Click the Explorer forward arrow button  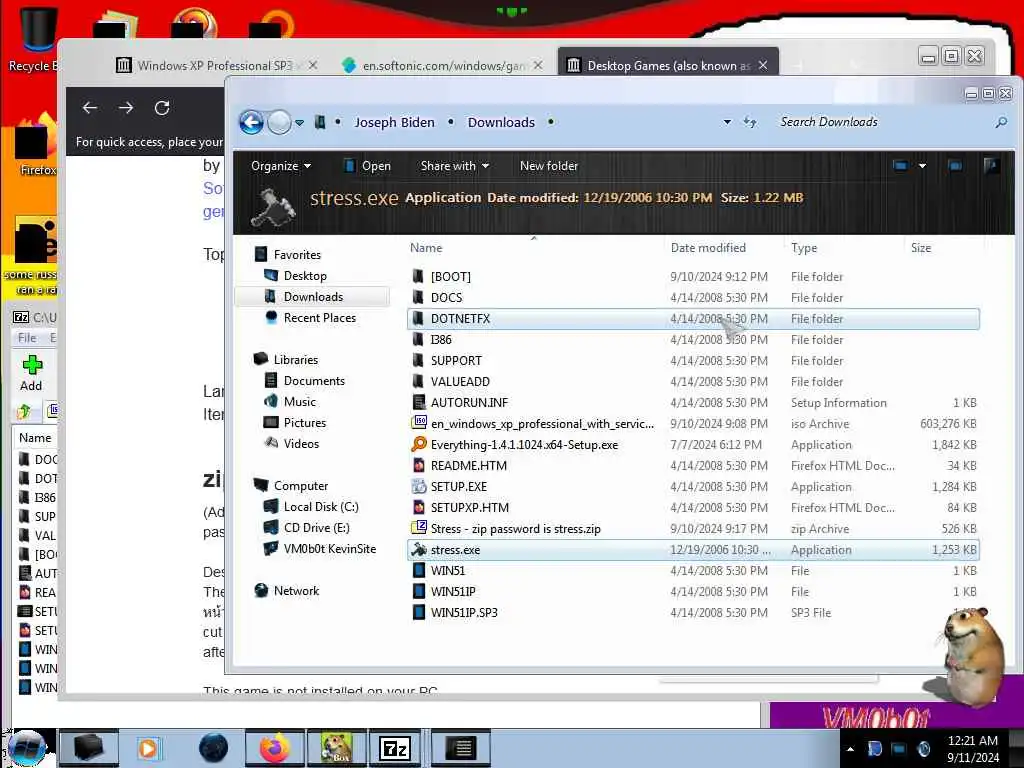pos(280,122)
